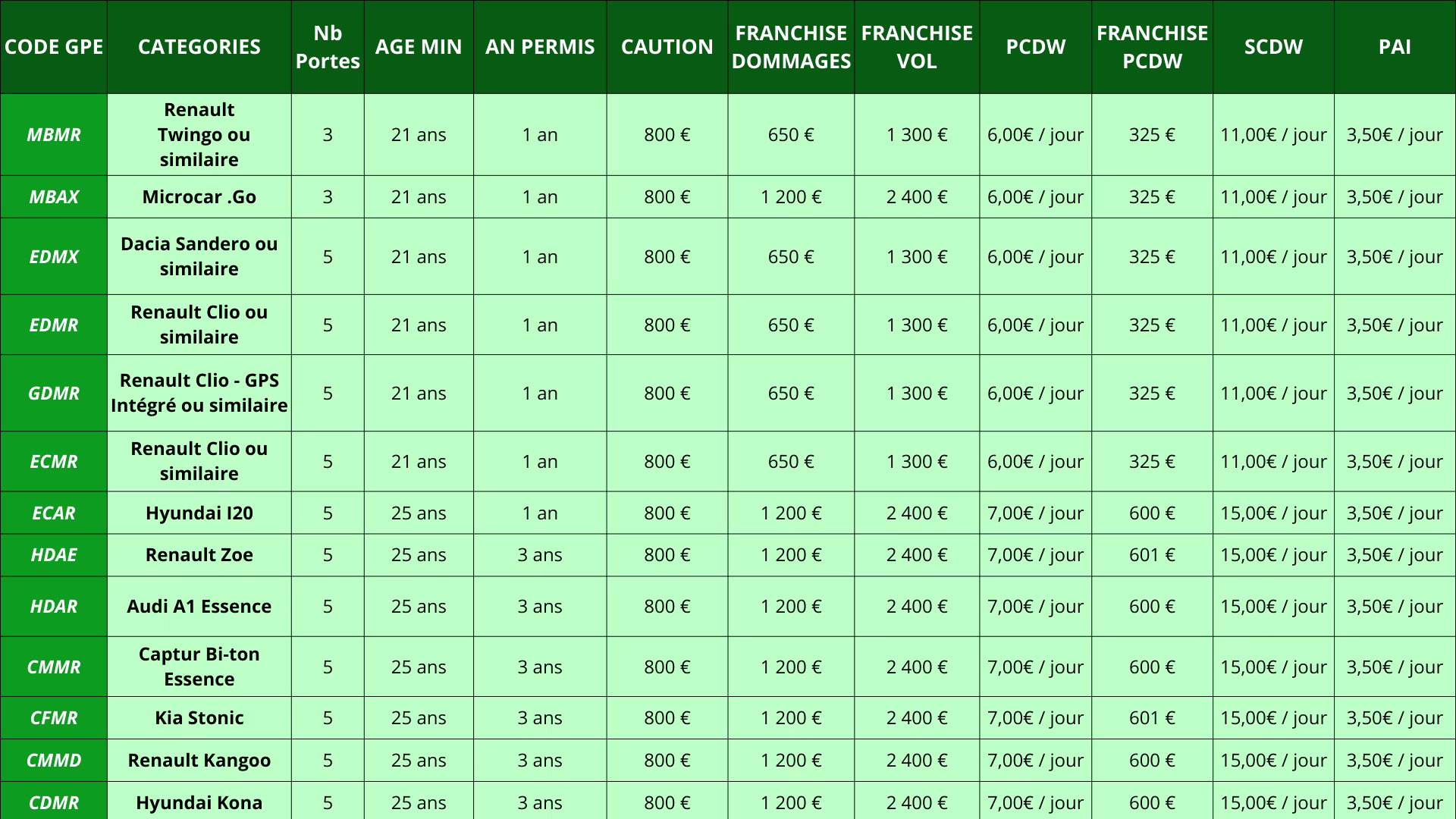Click the AN PERMIS column header
Image resolution: width=1456 pixels, height=819 pixels.
click(x=540, y=47)
